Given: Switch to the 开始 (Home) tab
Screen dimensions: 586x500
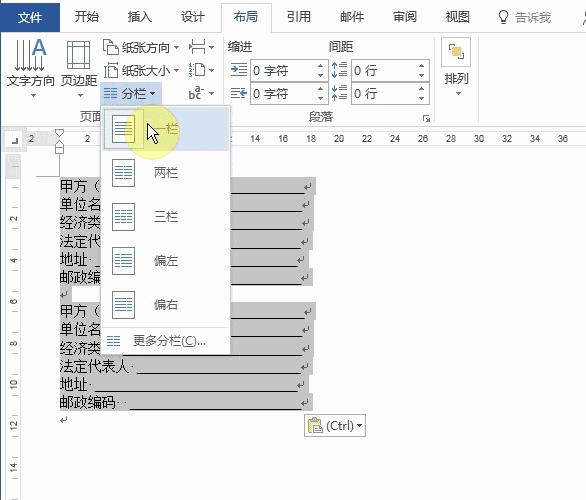Looking at the screenshot, I should pos(86,17).
